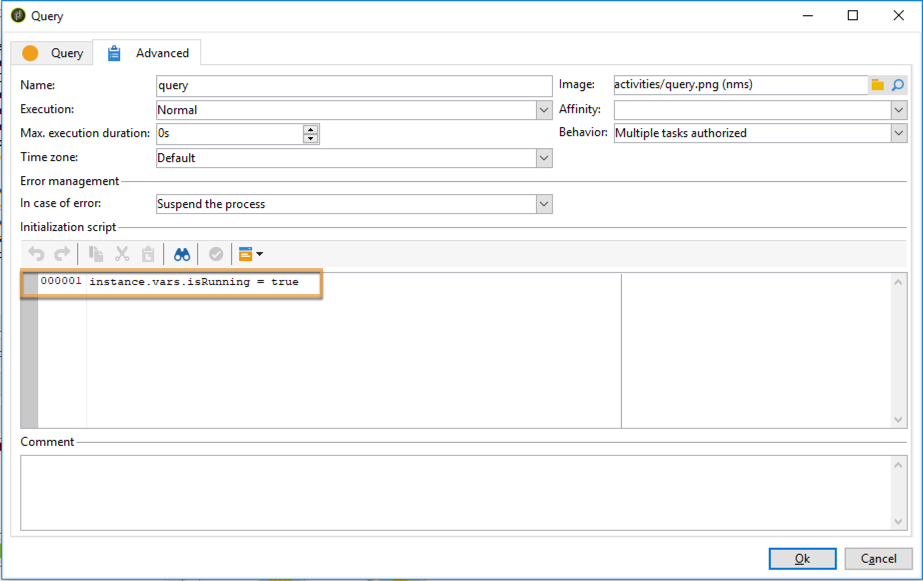Increase max execution duration value

(x=310, y=129)
